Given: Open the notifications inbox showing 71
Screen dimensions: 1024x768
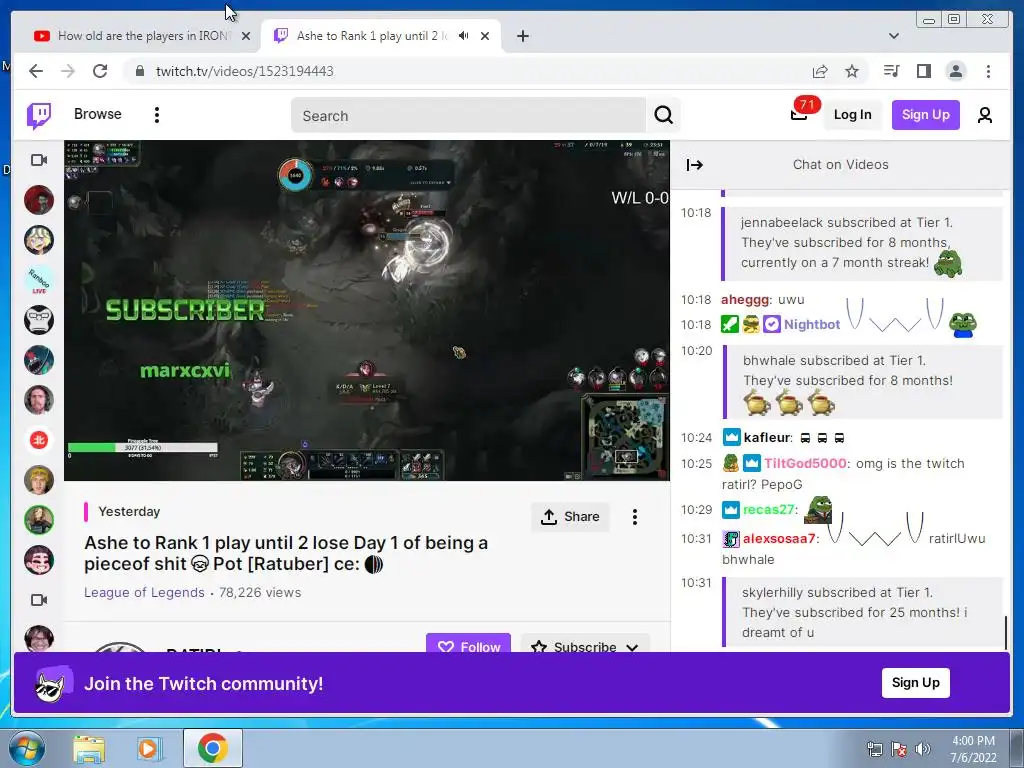Looking at the screenshot, I should pyautogui.click(x=799, y=114).
